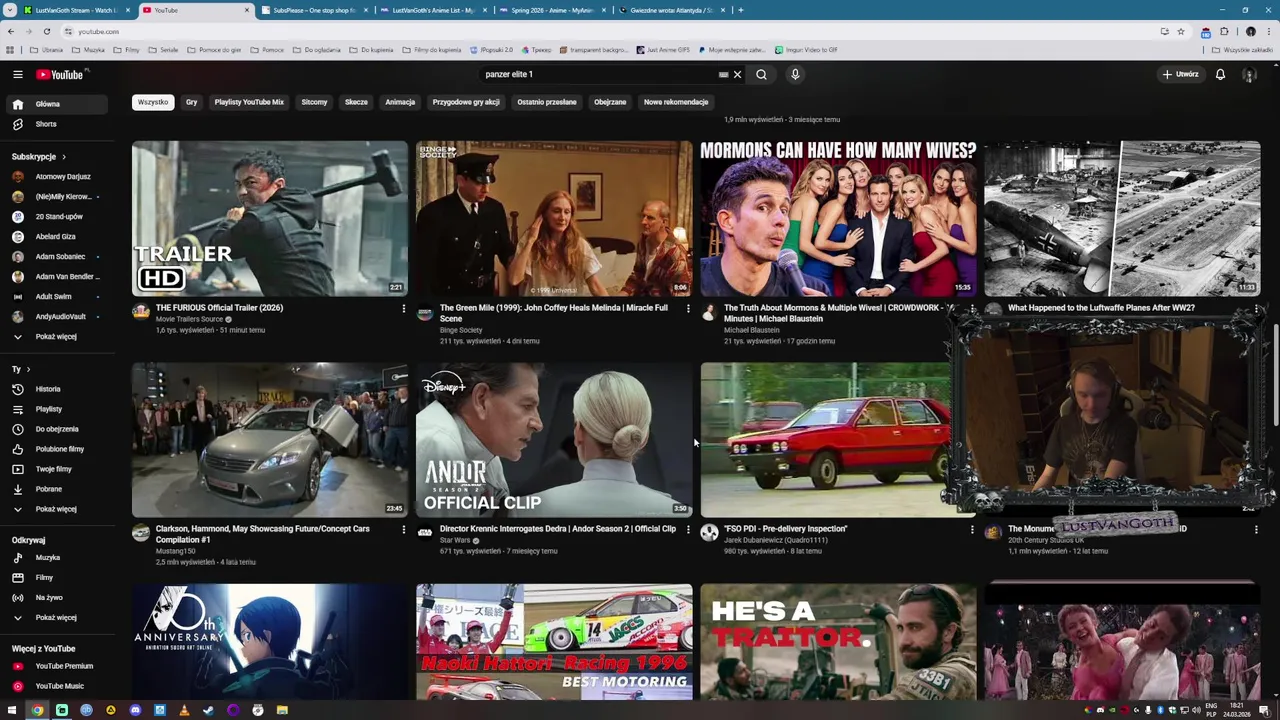
Task: Open Shorts in the sidebar
Action: 58,124
